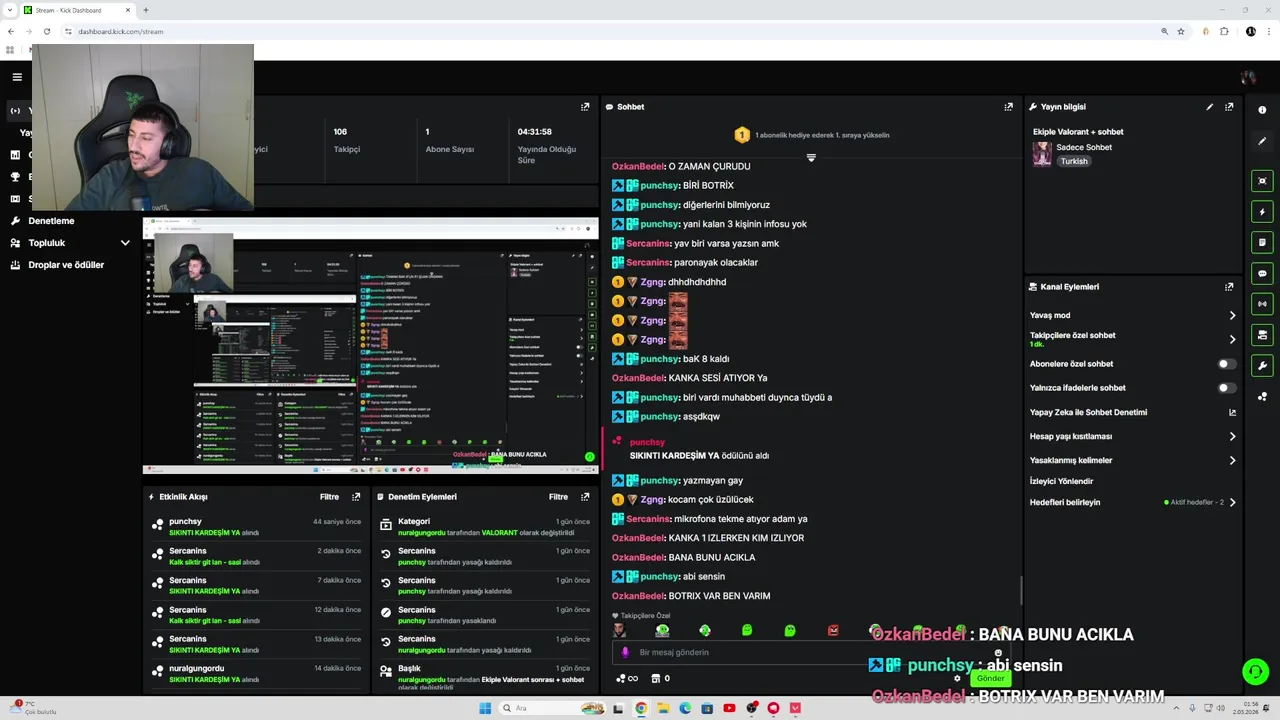Viewport: 1280px width, 720px height.
Task: Open the Denetleme sidebar menu item
Action: (51, 221)
